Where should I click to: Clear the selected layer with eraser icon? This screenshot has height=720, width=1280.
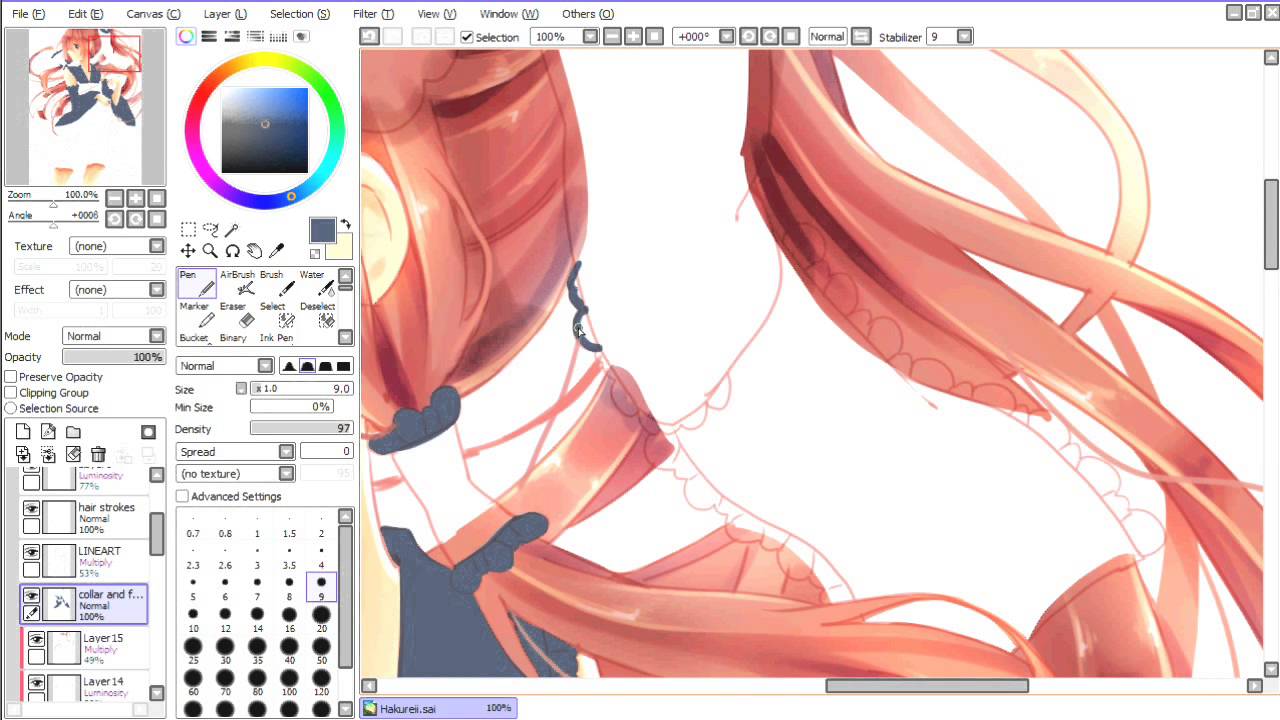point(73,455)
